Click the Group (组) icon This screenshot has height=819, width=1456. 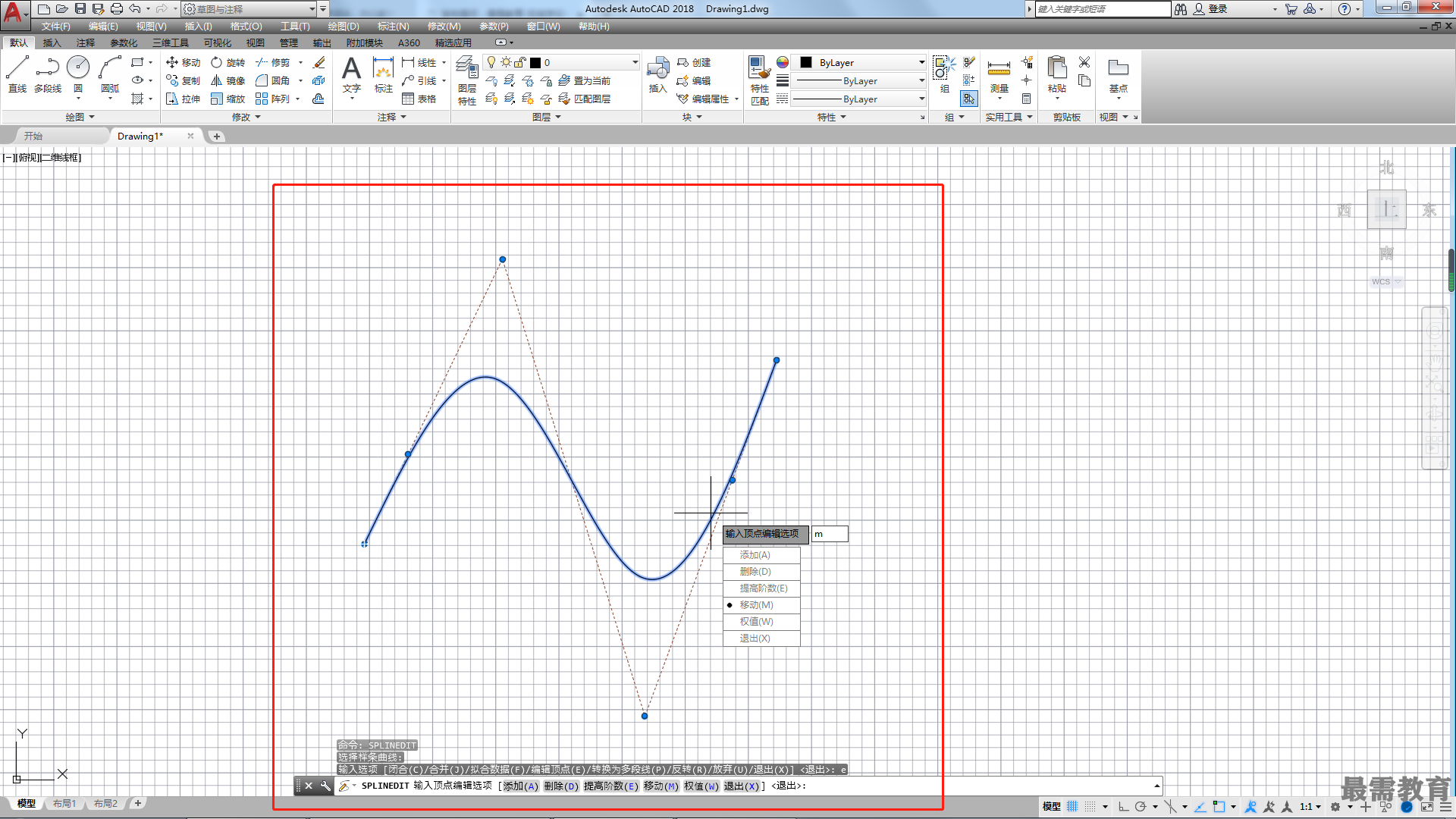click(944, 74)
